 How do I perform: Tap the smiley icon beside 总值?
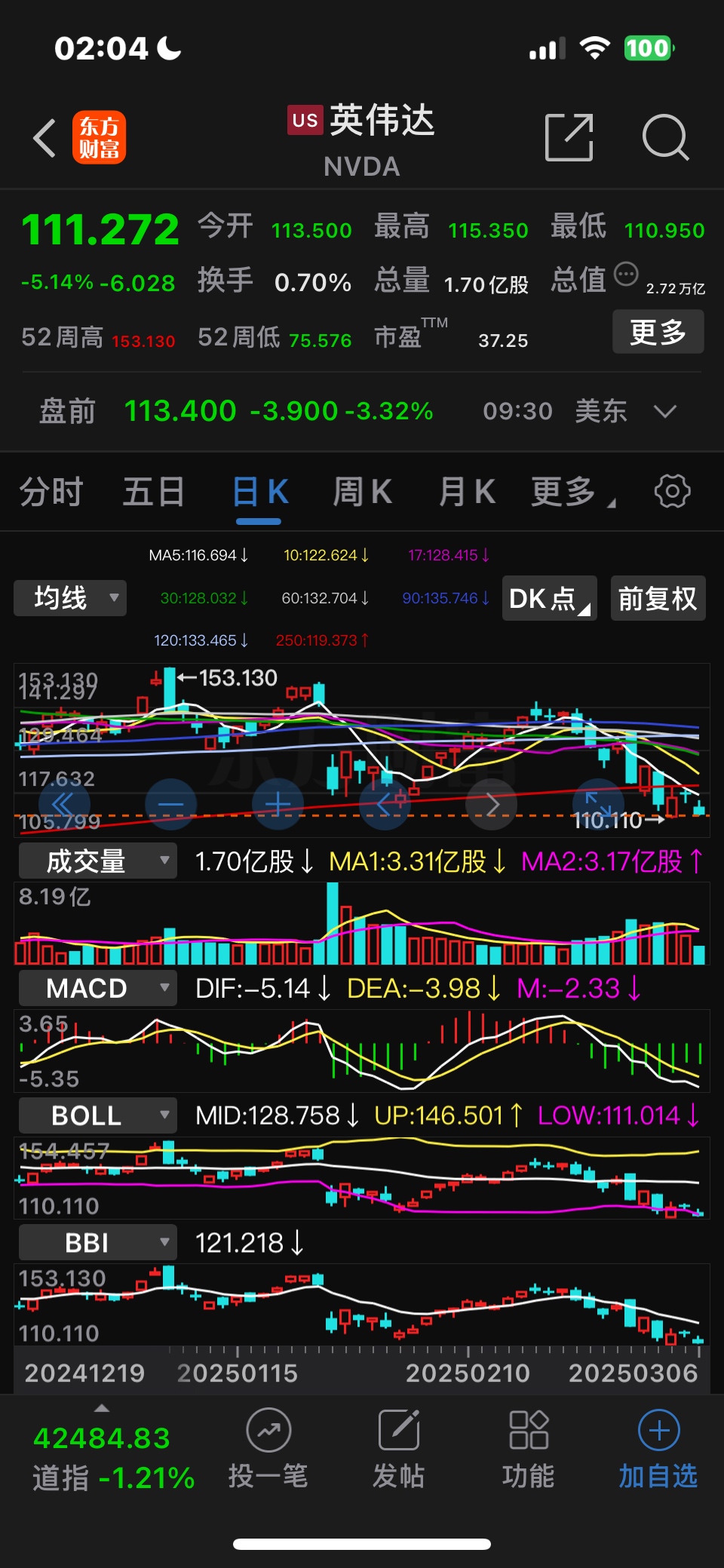click(x=626, y=275)
